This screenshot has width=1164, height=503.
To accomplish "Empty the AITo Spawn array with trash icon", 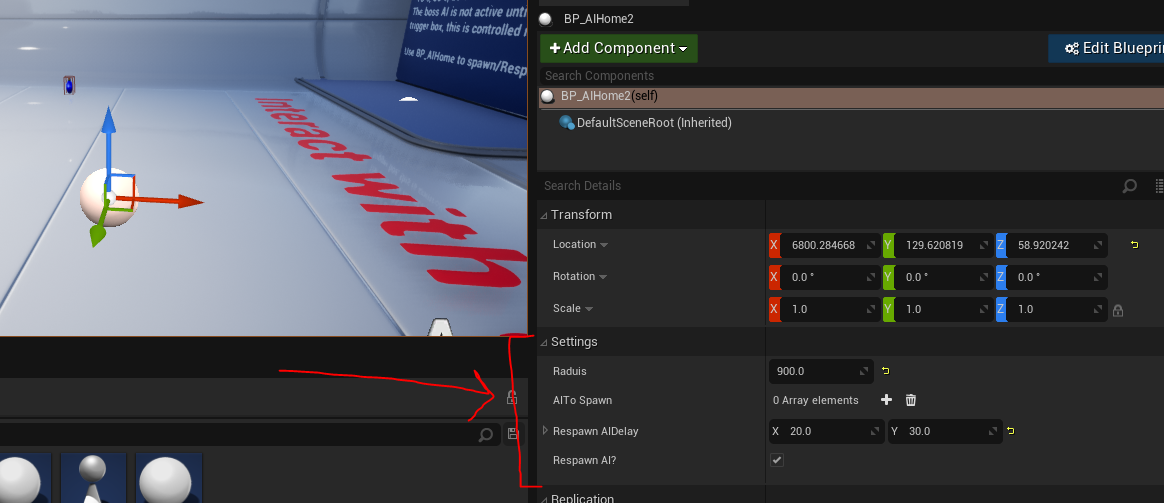I will pos(911,400).
